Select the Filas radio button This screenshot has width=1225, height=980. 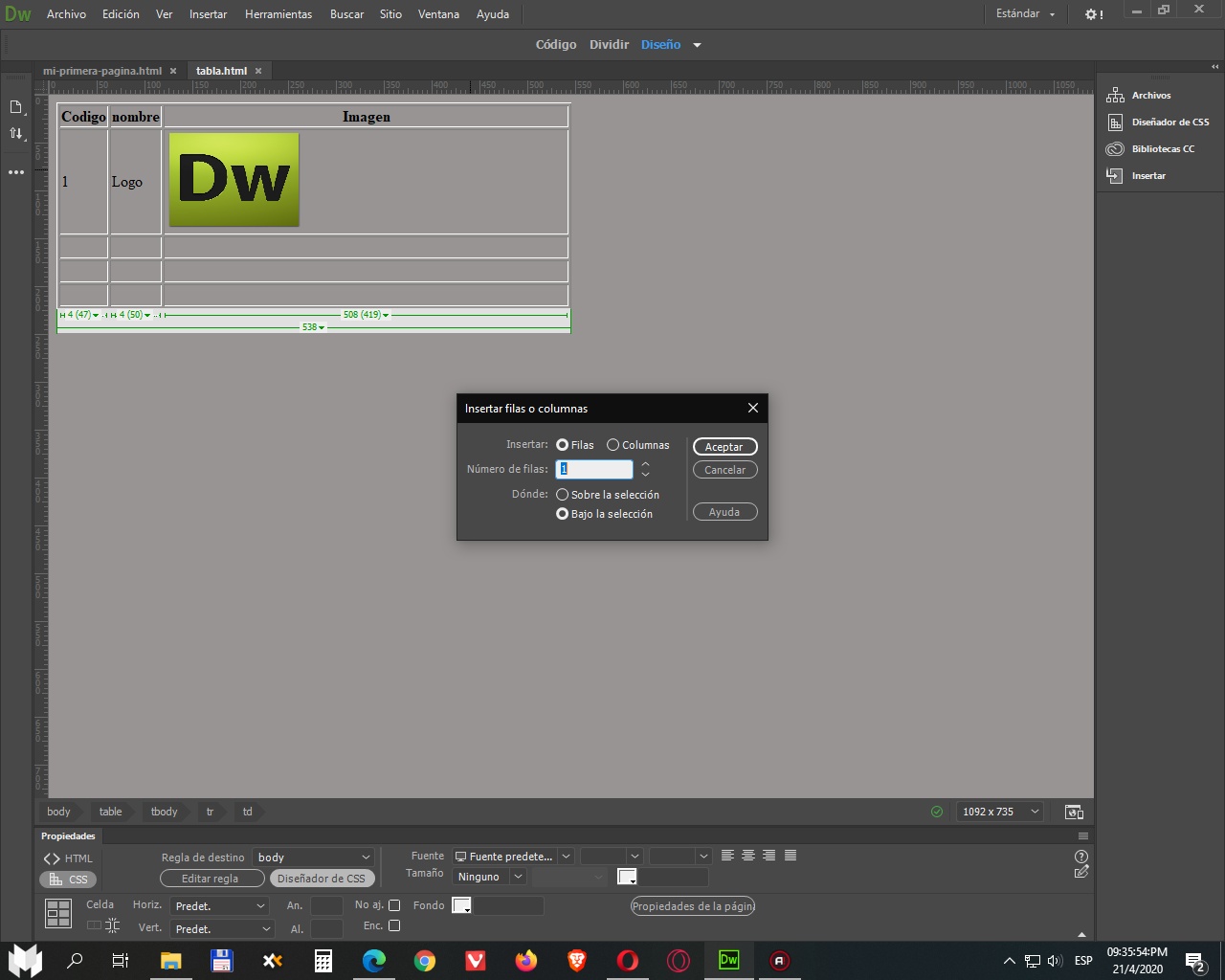point(562,445)
